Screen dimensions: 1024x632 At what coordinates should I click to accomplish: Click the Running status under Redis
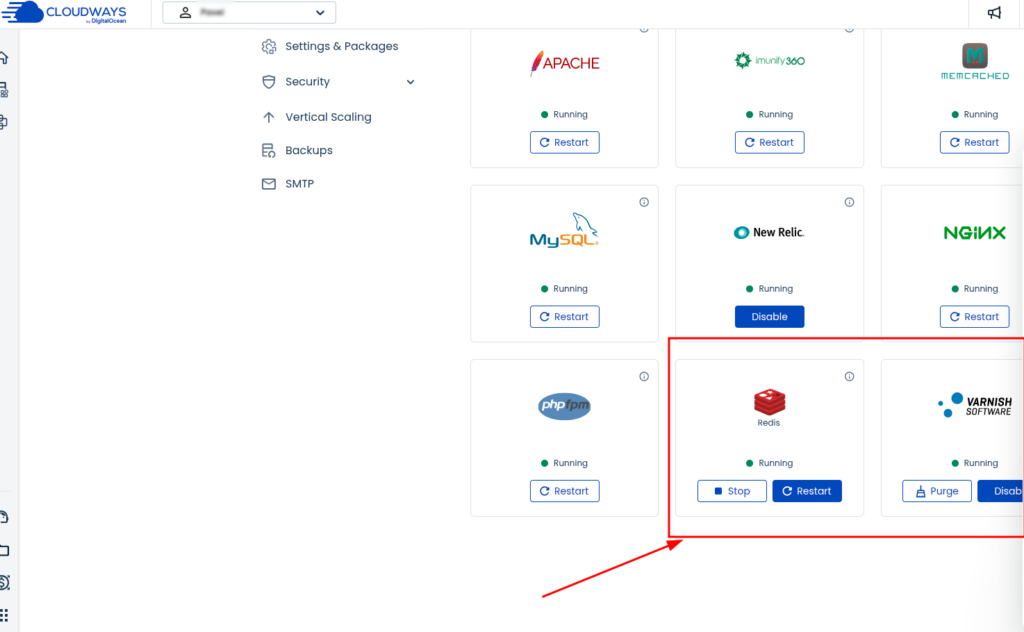click(x=769, y=463)
